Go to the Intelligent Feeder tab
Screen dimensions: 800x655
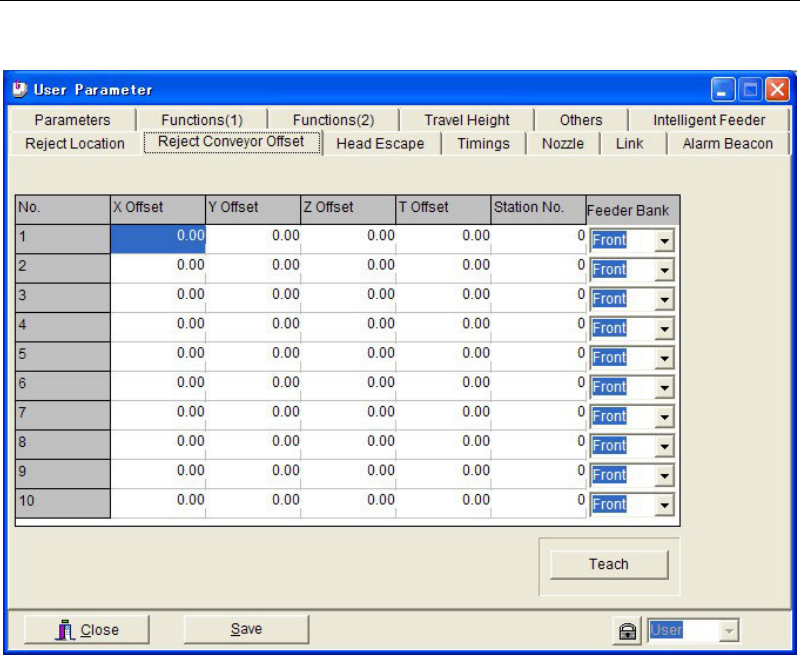tap(709, 121)
